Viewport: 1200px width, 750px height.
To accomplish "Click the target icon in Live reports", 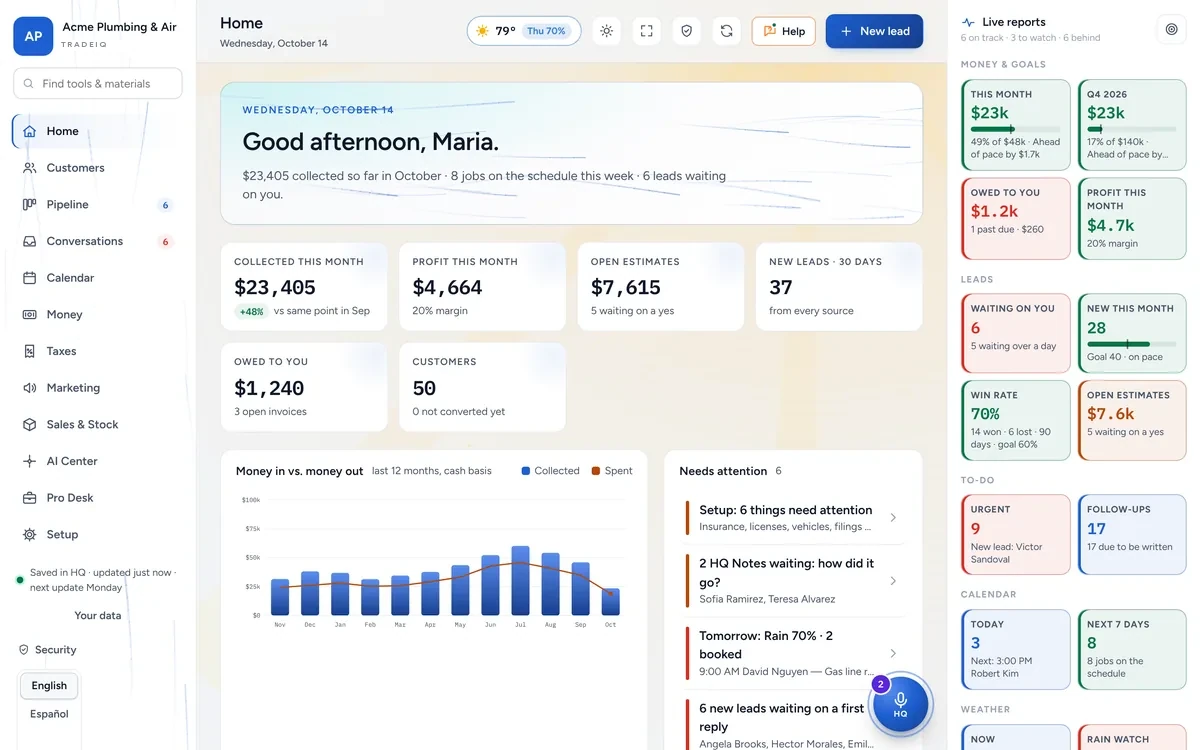I will [x=1171, y=30].
